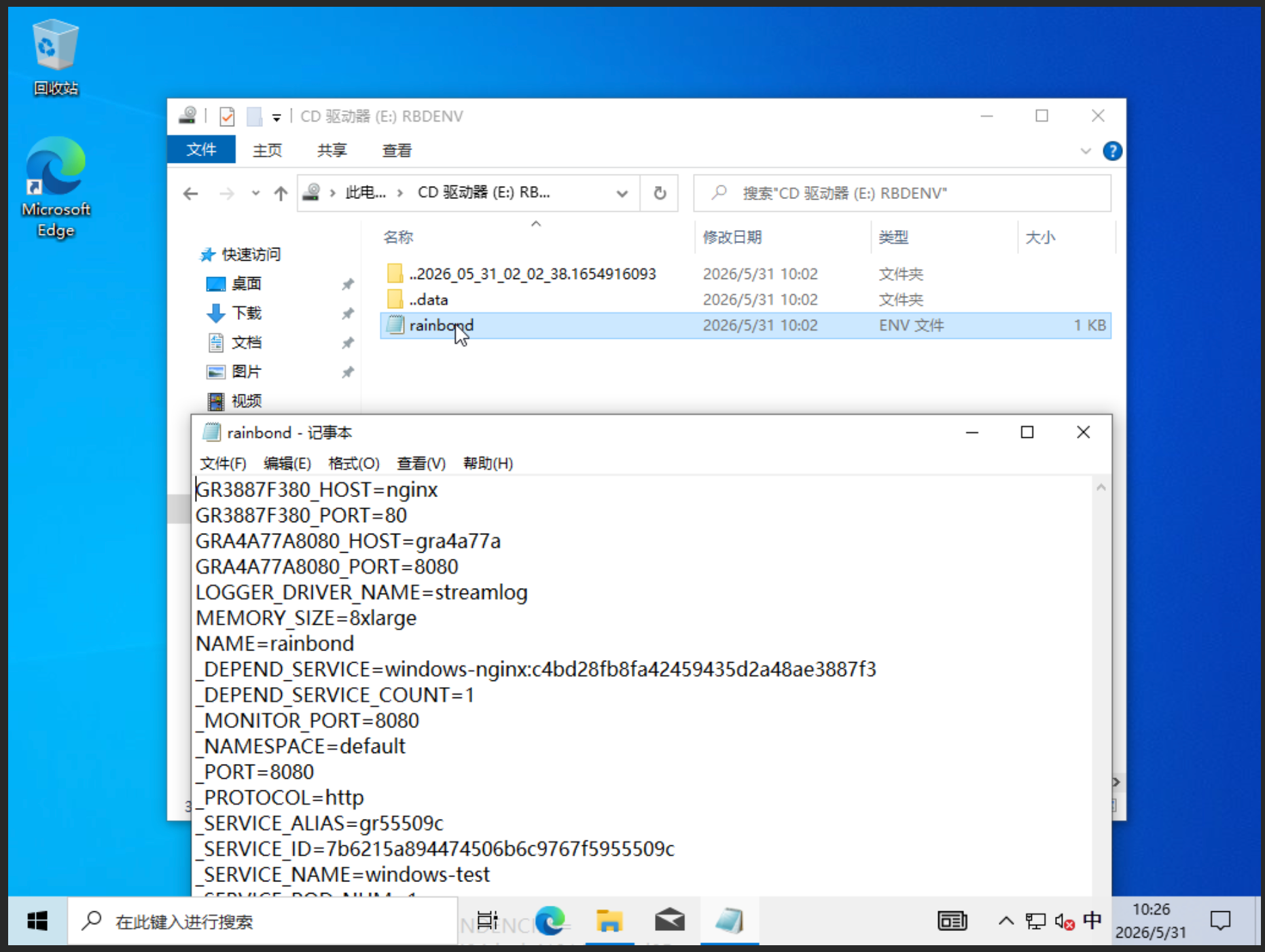
Task: Select the ..data folder row
Action: (x=745, y=299)
